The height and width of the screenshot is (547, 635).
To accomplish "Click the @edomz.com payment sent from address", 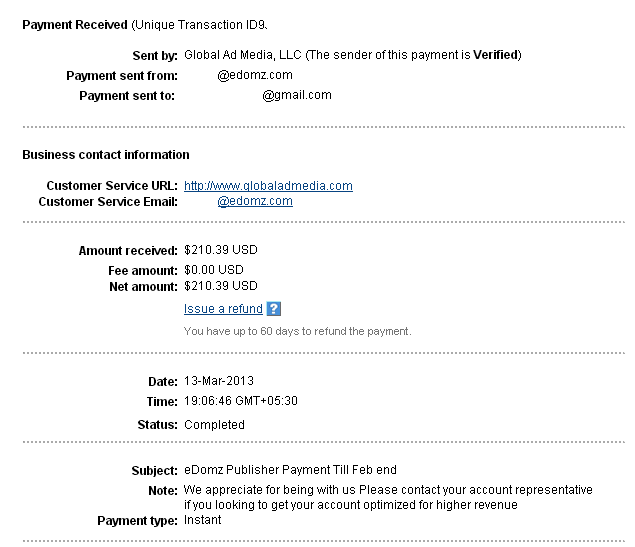I will (255, 75).
